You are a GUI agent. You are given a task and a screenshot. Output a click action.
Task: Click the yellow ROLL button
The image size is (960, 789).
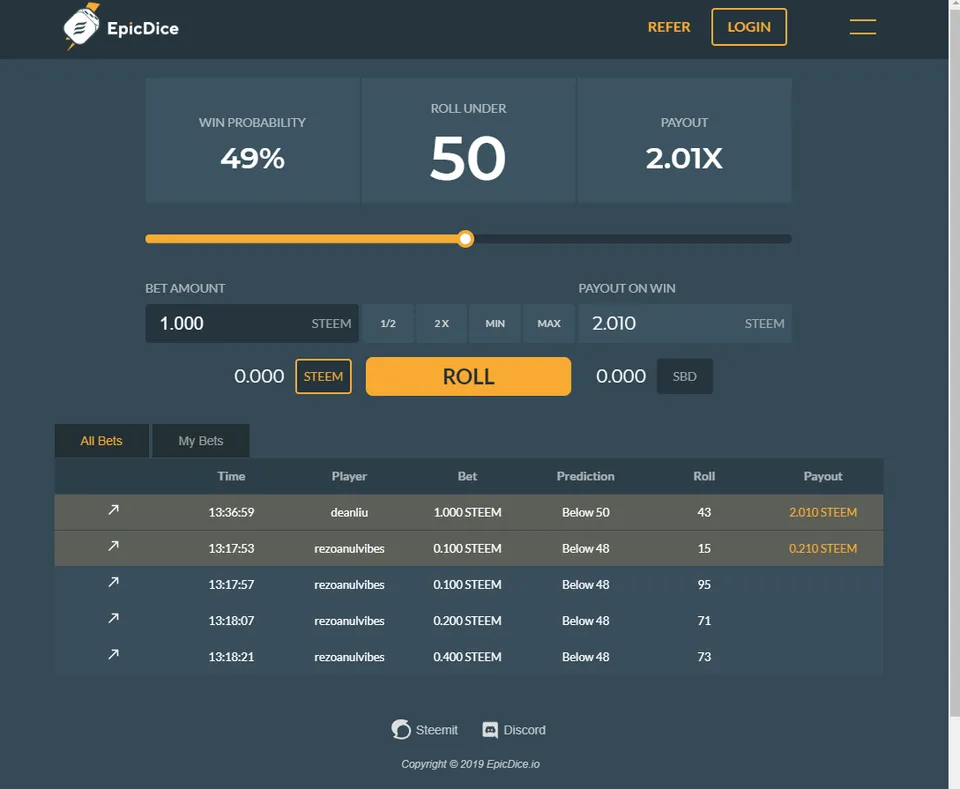[468, 376]
